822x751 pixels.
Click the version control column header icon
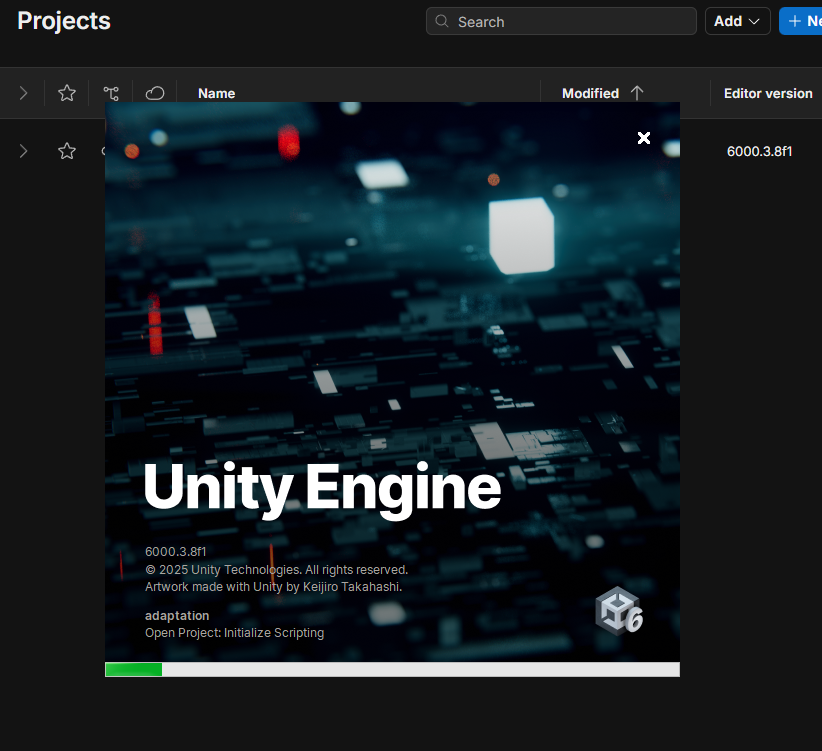[111, 93]
